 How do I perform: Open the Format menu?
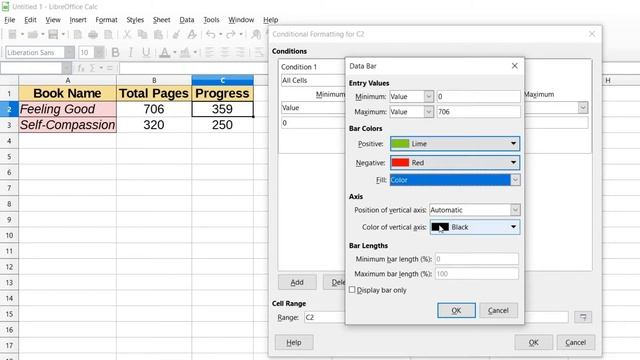point(106,20)
